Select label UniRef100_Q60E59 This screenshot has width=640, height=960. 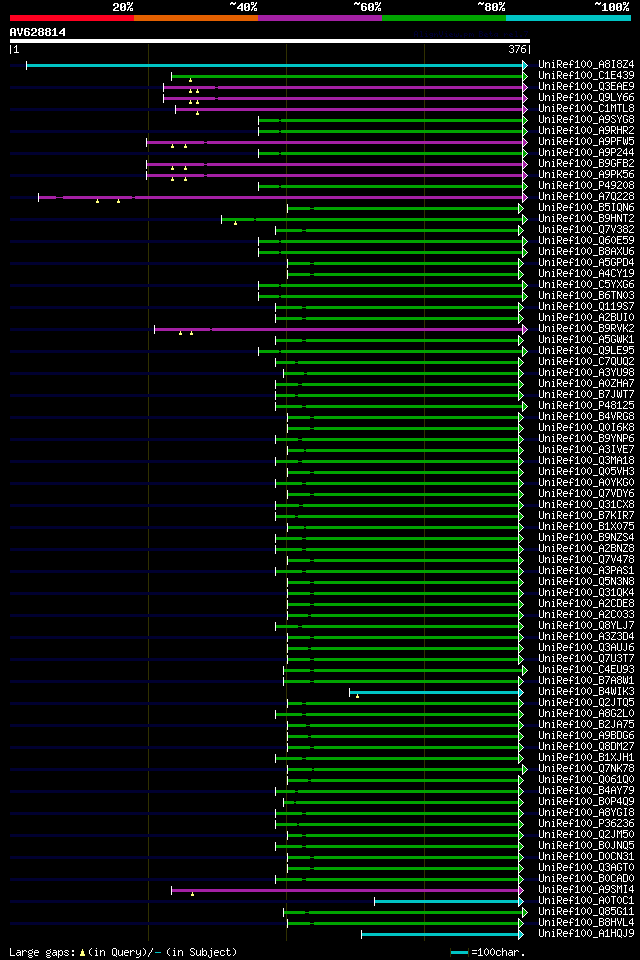pyautogui.click(x=586, y=241)
